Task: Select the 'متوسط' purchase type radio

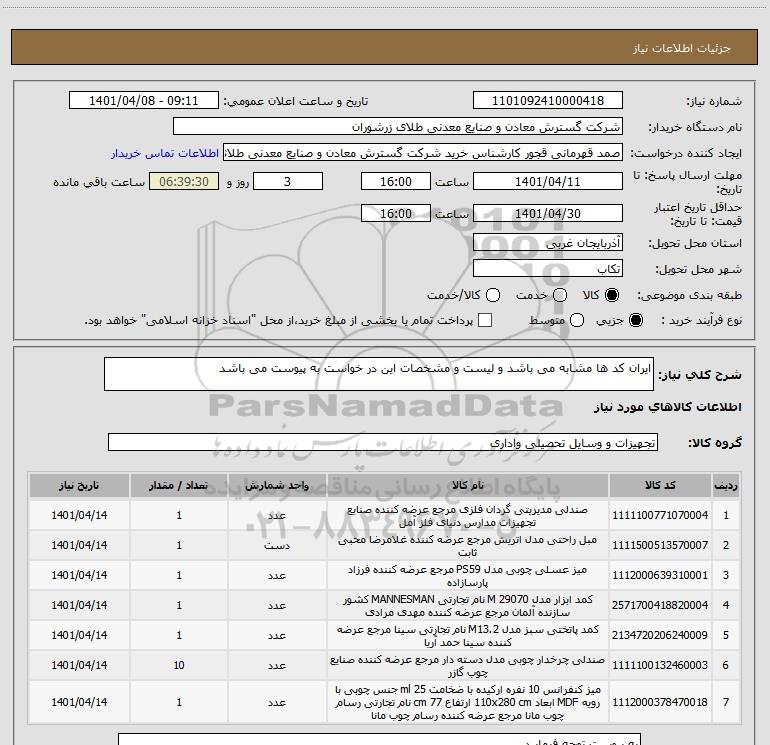Action: click(x=577, y=321)
